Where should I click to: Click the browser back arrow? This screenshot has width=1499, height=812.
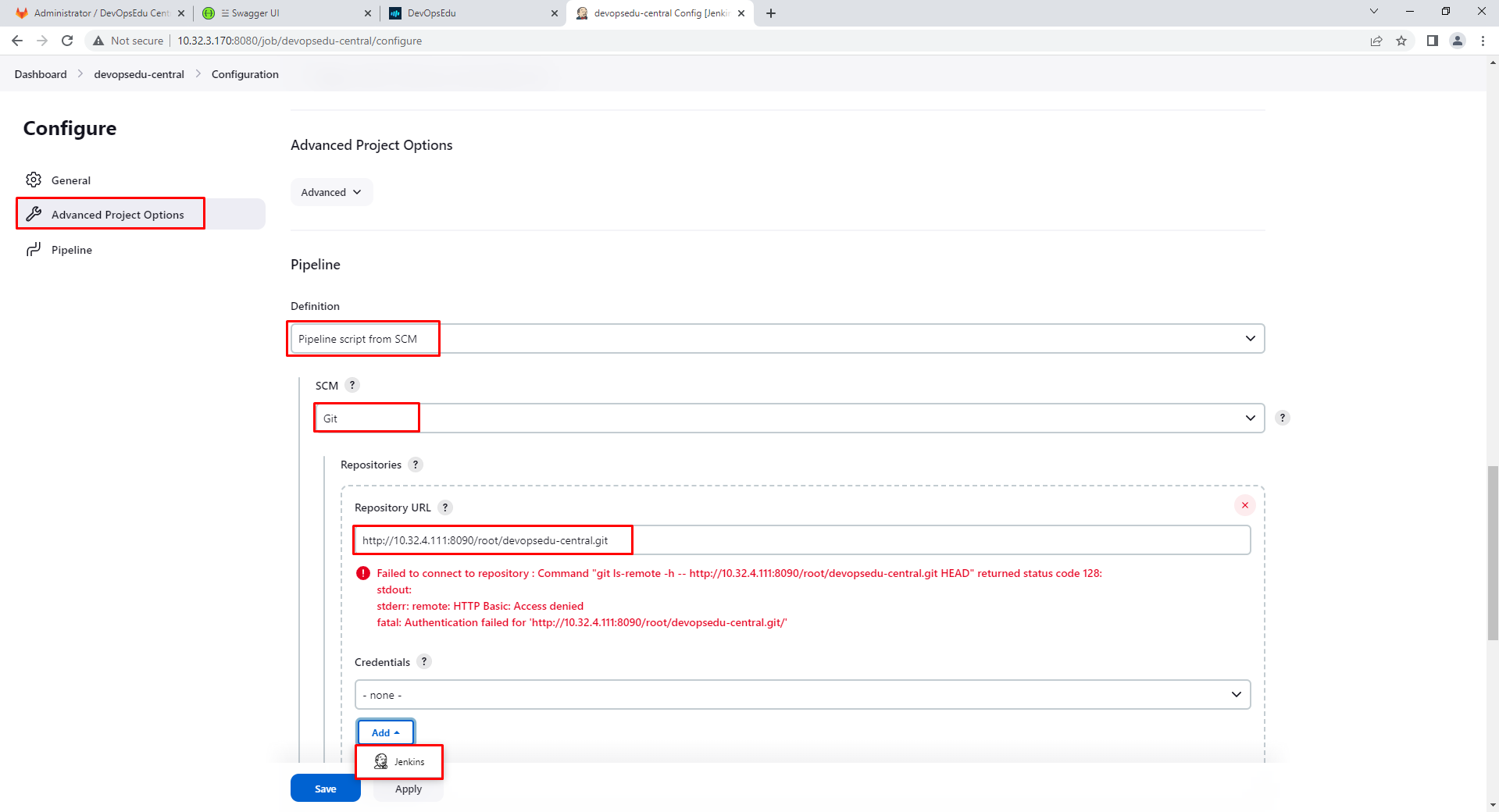tap(17, 41)
